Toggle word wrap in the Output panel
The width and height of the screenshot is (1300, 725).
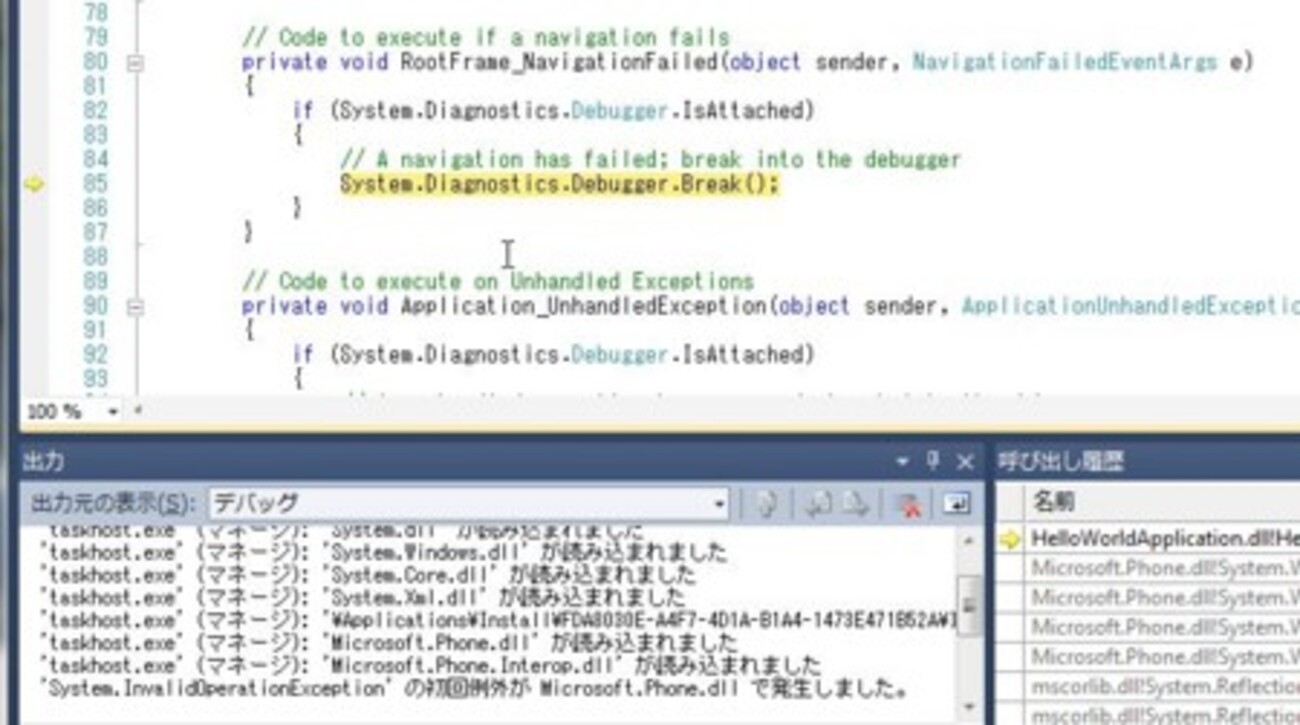pyautogui.click(x=957, y=504)
